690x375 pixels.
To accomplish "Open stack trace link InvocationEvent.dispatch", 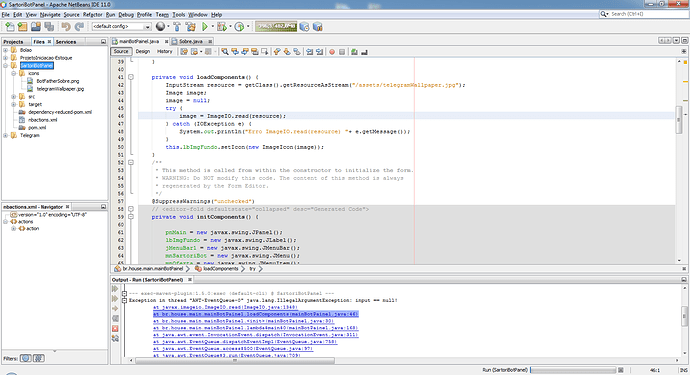I will point(256,335).
